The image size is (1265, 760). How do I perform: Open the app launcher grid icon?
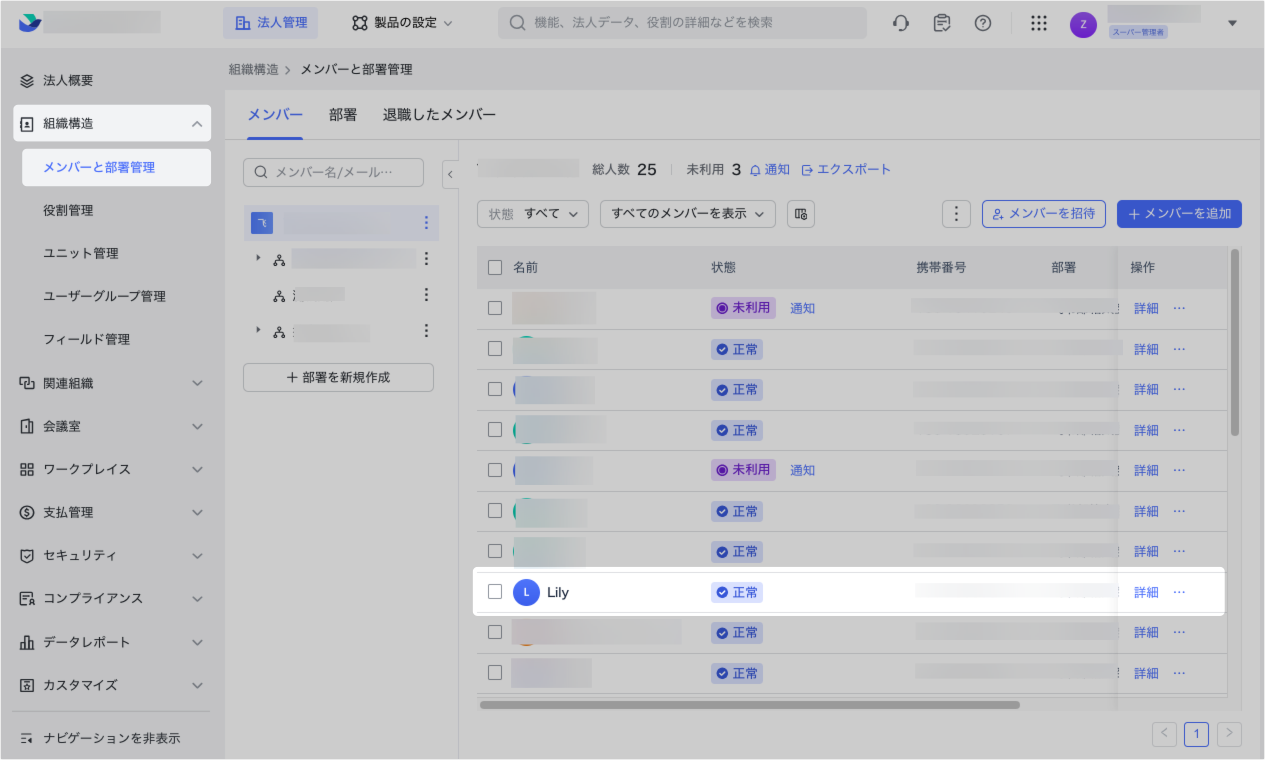pyautogui.click(x=1038, y=23)
